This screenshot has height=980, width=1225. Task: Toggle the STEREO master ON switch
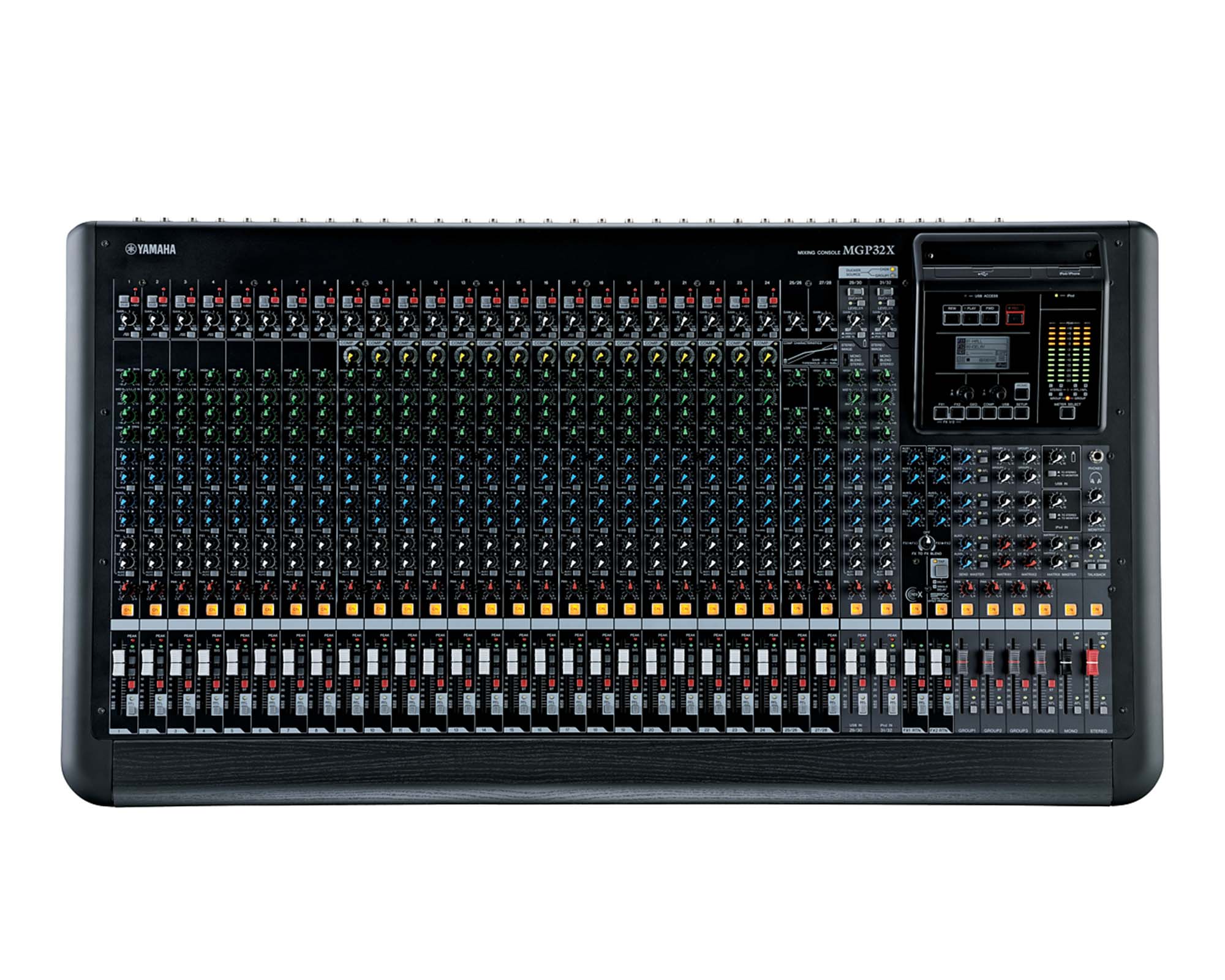[x=1096, y=609]
